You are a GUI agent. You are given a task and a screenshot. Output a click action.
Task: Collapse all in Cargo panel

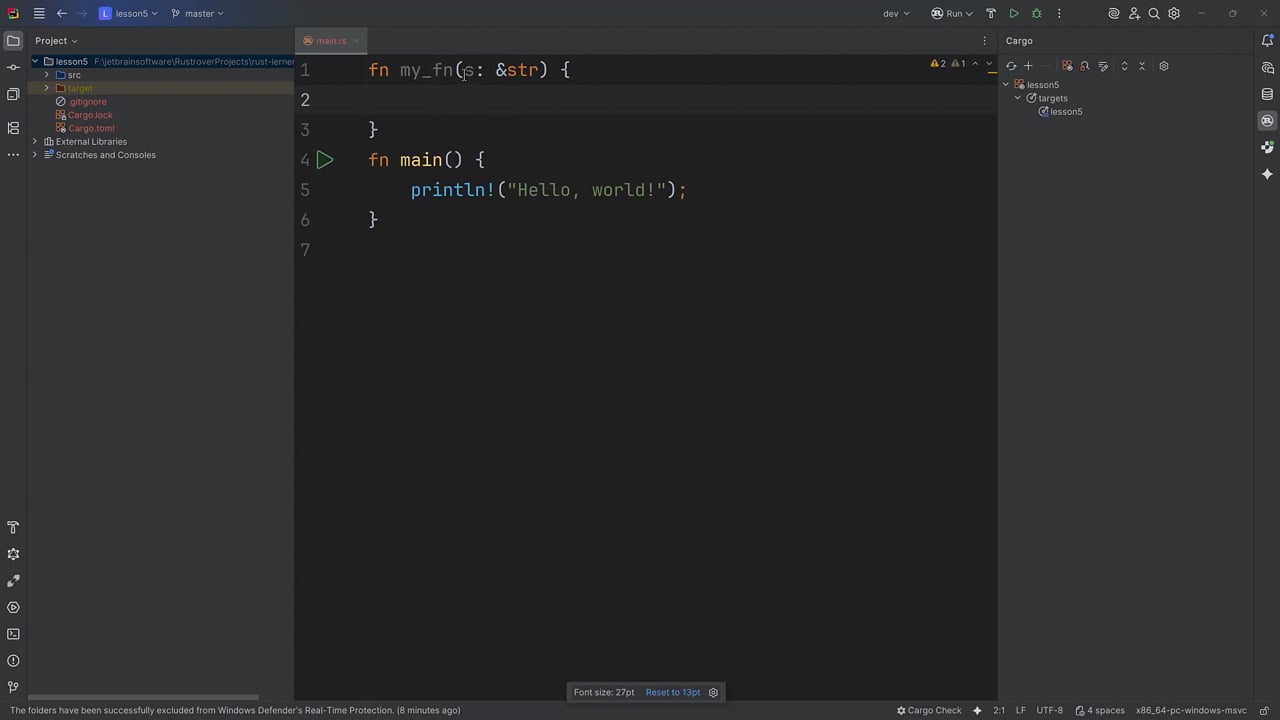pyautogui.click(x=1142, y=66)
